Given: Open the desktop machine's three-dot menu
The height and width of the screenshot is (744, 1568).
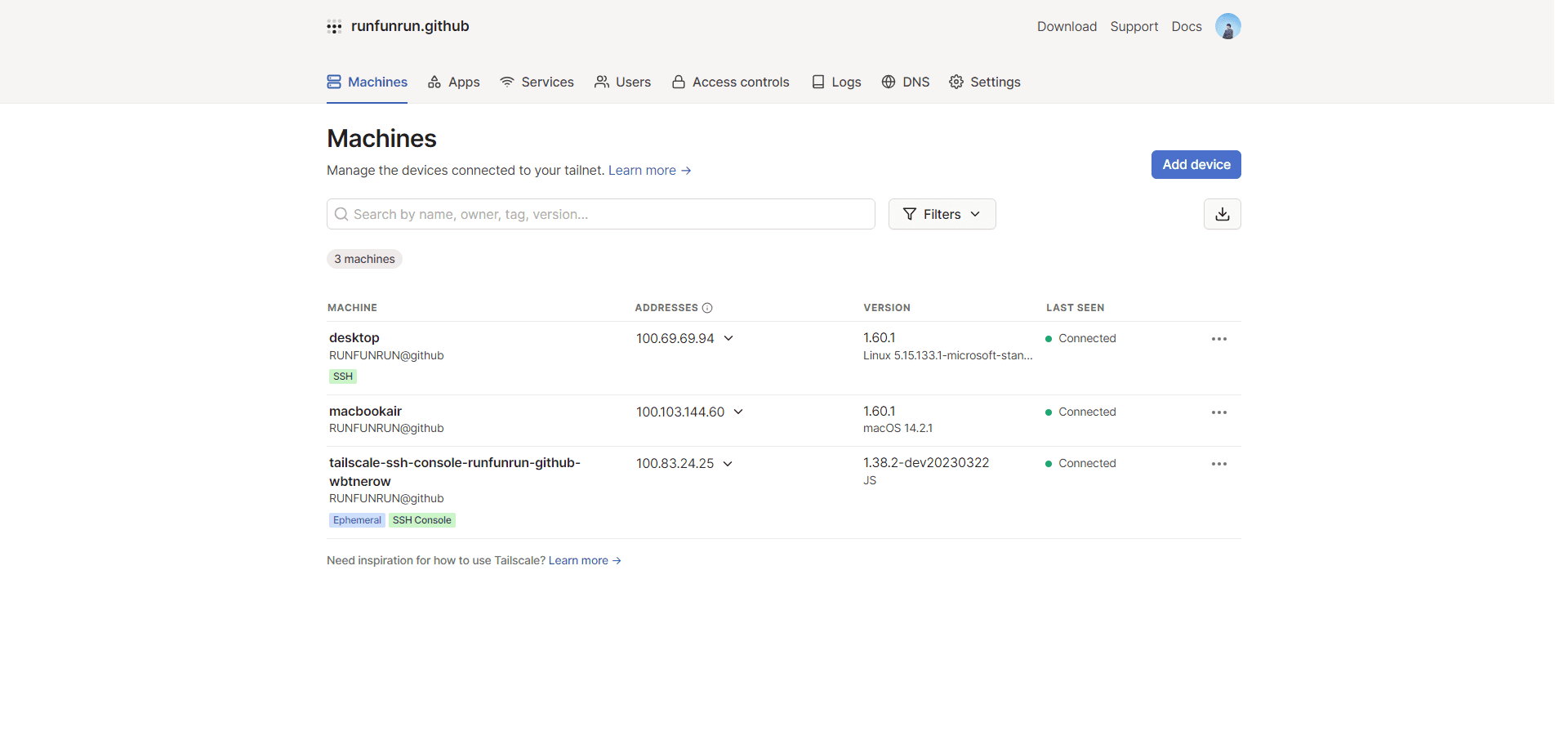Looking at the screenshot, I should point(1218,339).
